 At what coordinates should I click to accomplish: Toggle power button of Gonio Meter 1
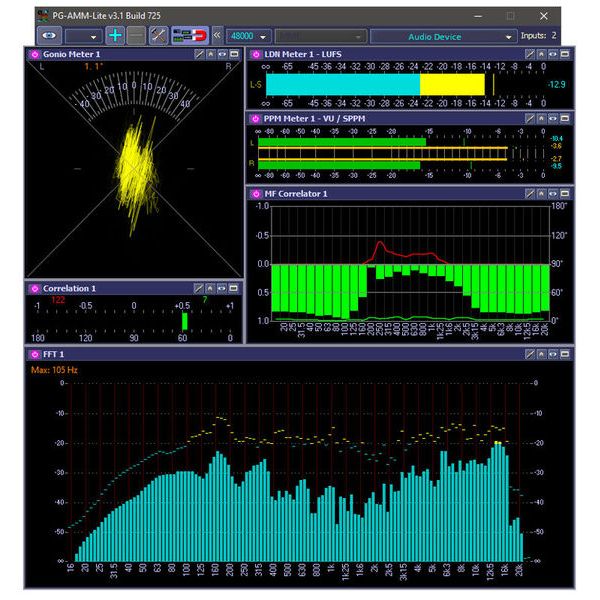[x=34, y=54]
